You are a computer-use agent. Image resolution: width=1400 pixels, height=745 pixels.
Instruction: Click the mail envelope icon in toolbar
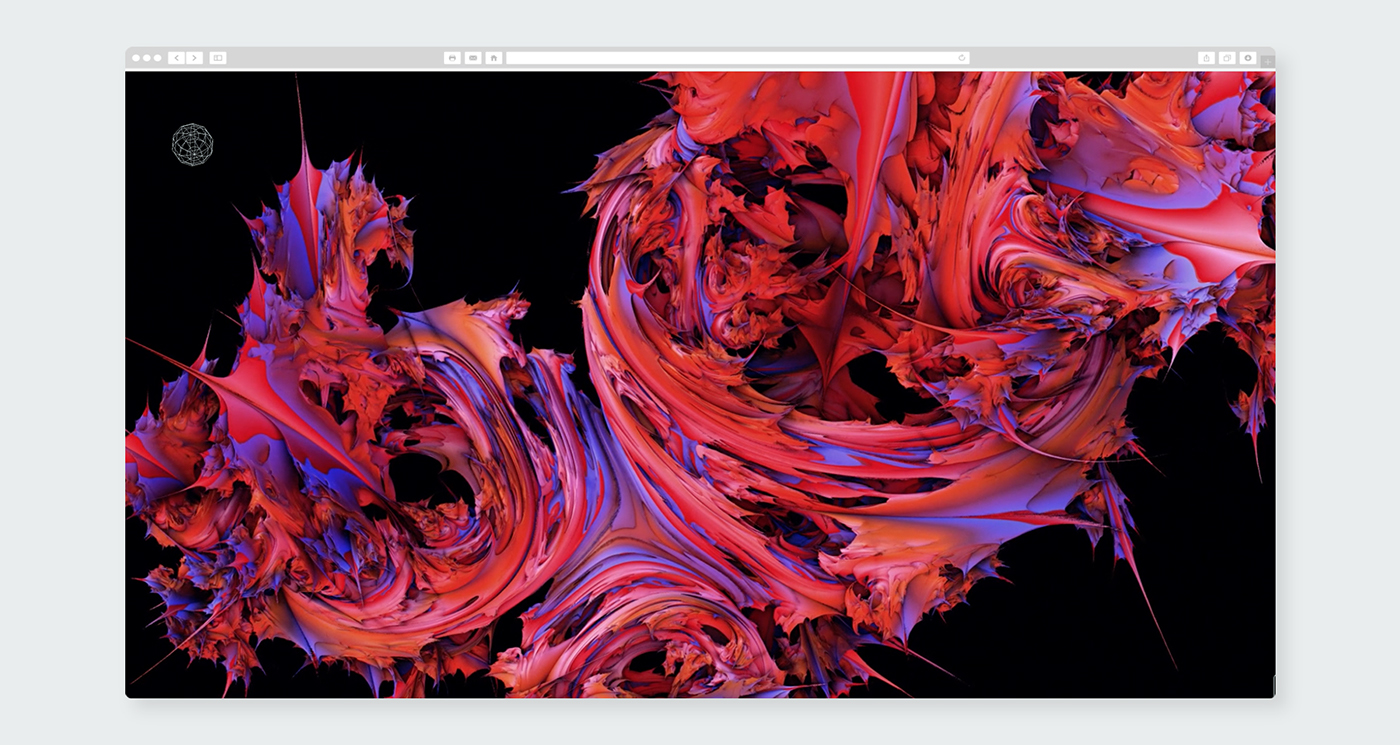click(473, 58)
